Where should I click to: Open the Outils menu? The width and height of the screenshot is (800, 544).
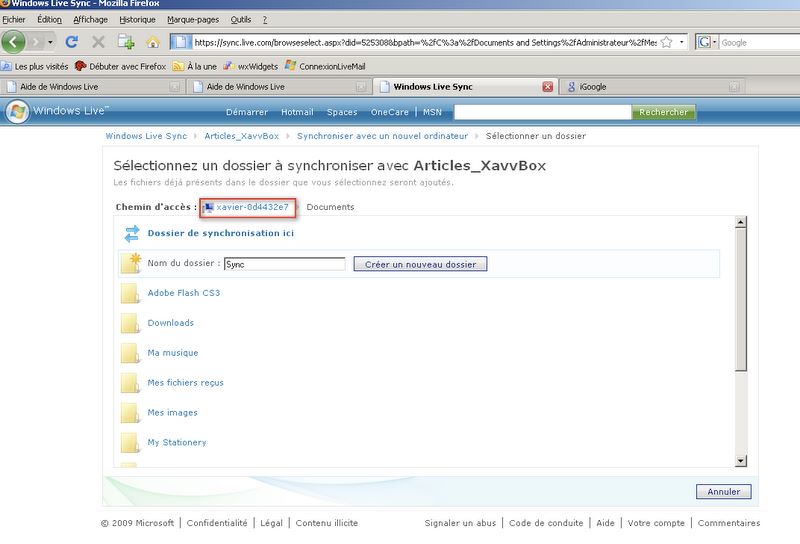tap(241, 19)
